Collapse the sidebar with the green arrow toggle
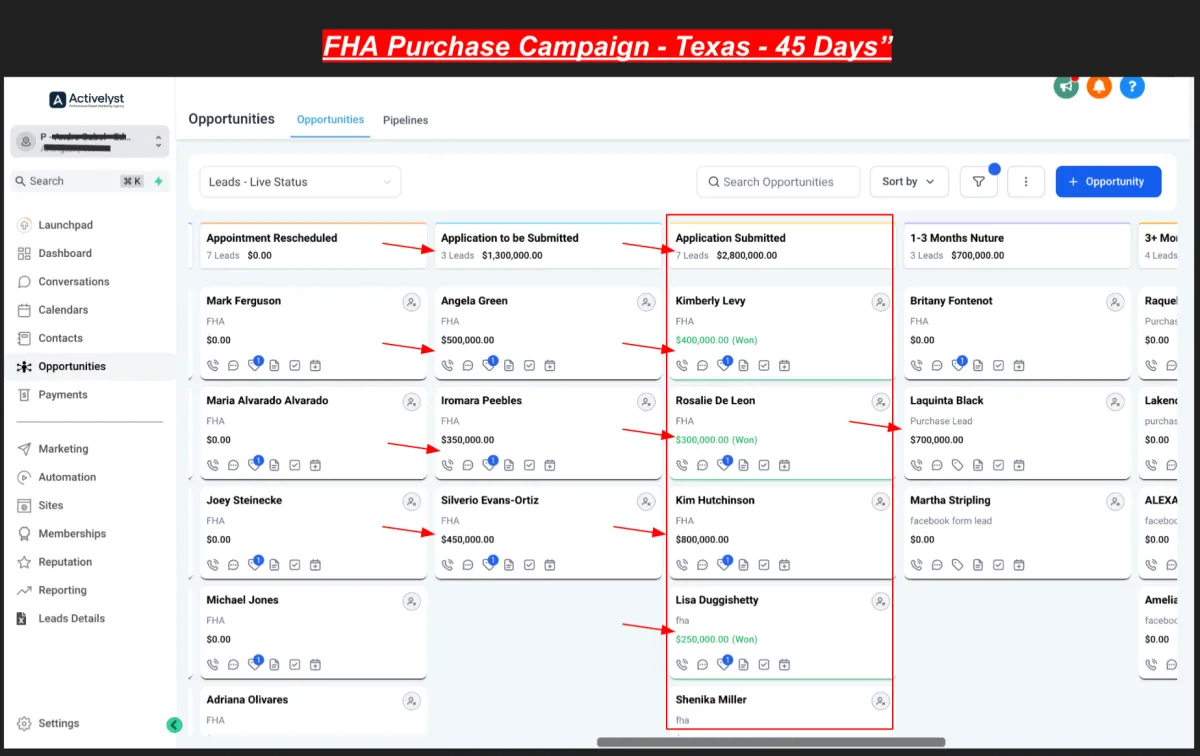This screenshot has height=756, width=1200. tap(174, 725)
